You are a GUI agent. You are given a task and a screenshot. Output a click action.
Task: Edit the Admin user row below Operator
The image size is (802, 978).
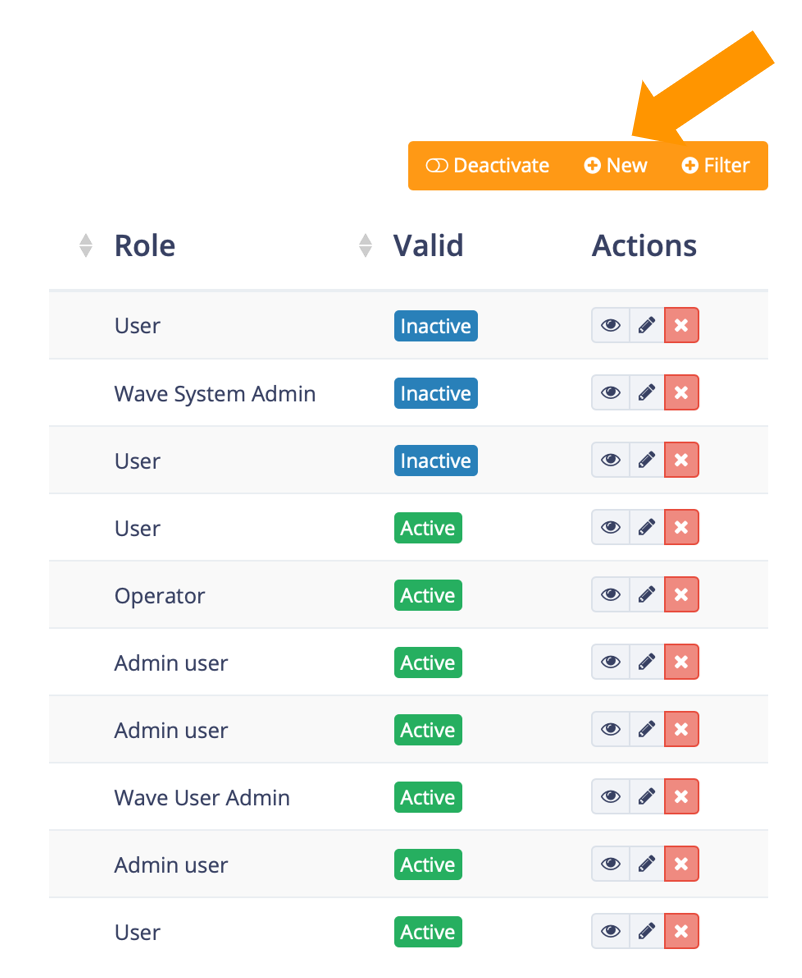pyautogui.click(x=647, y=662)
